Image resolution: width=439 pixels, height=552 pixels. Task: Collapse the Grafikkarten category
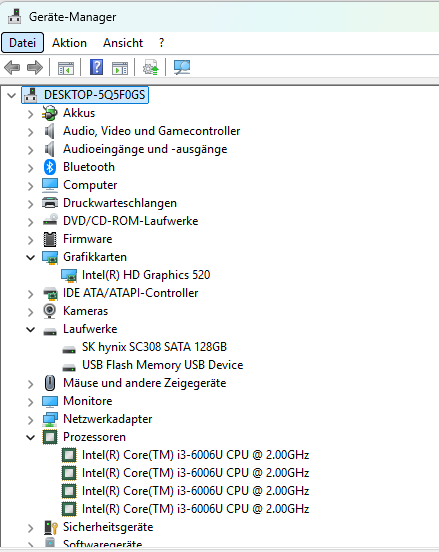pyautogui.click(x=31, y=257)
